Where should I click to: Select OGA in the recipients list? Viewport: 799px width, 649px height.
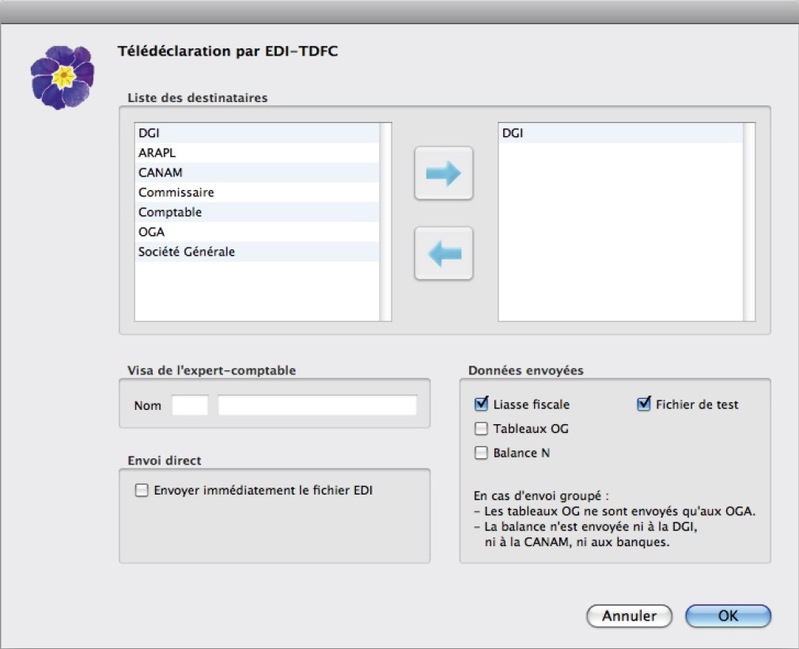coord(257,232)
